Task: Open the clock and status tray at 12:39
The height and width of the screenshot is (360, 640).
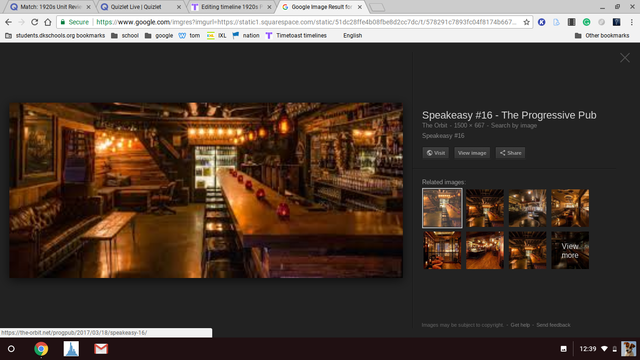Action: (x=588, y=349)
